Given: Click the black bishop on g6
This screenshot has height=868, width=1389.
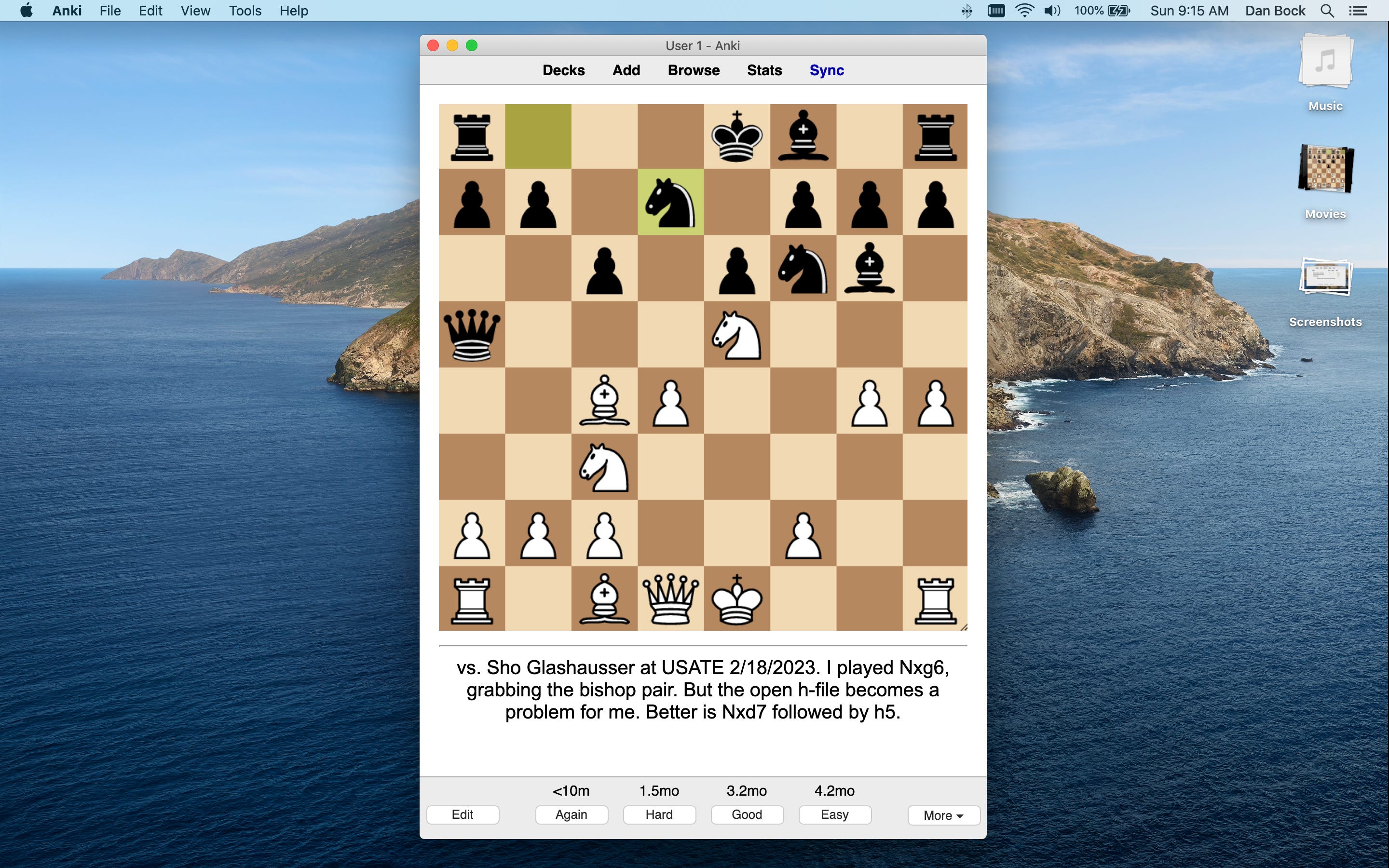Looking at the screenshot, I should (869, 268).
